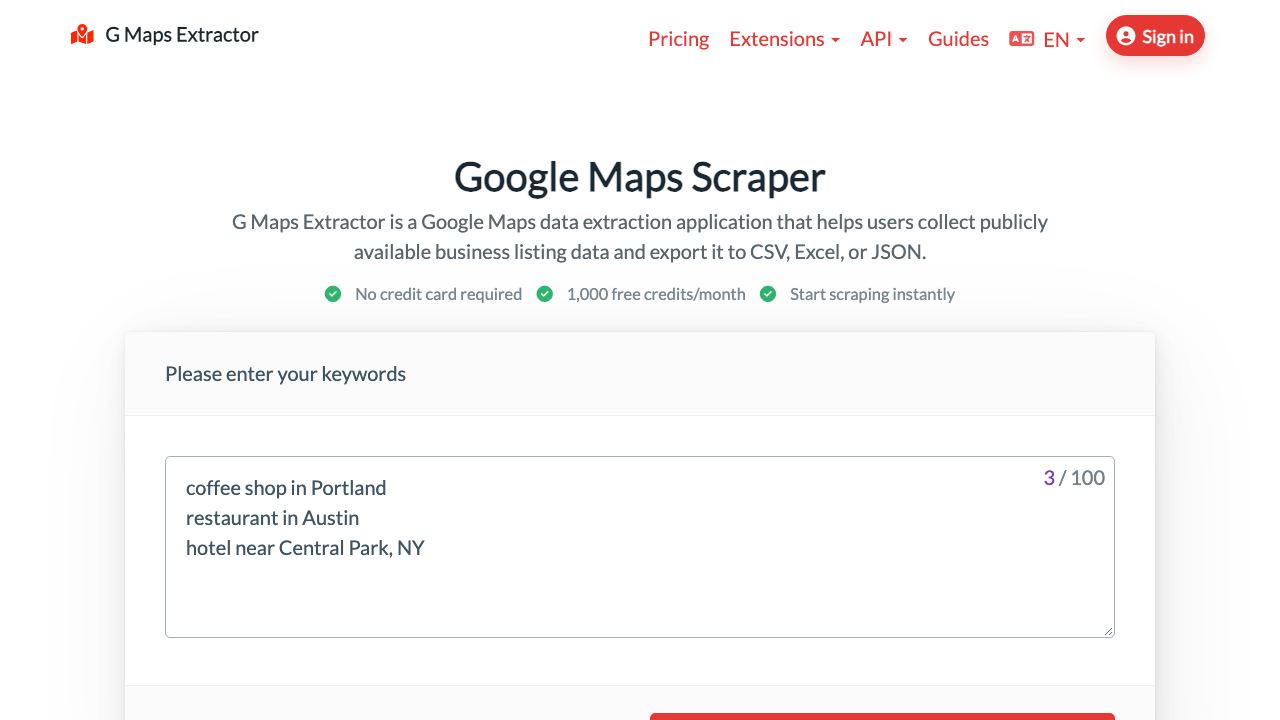Click the 'coffee shop in Portland' line
Screen dimensions: 1280x720
(x=286, y=488)
